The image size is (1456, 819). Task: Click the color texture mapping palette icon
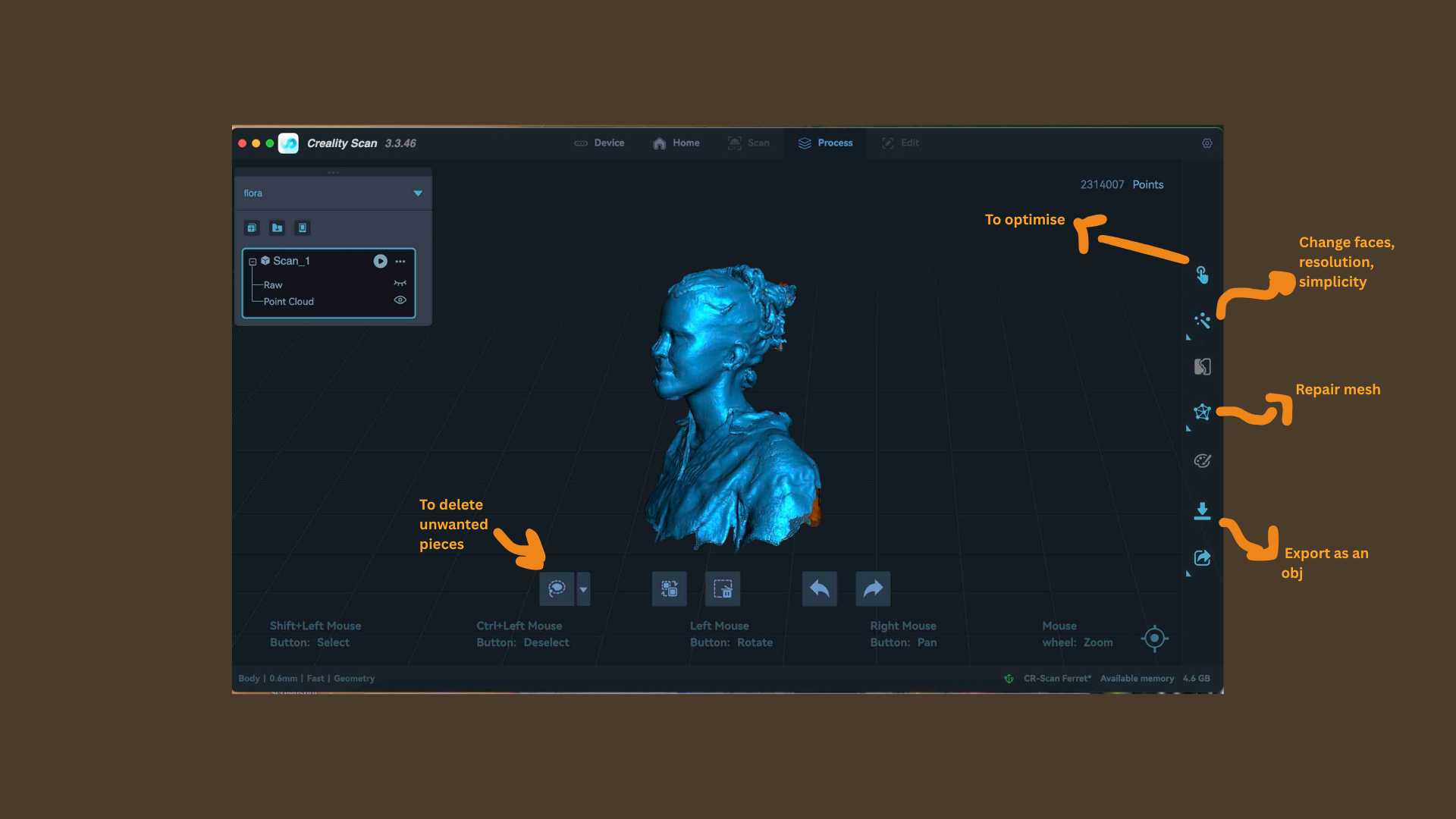(1202, 460)
